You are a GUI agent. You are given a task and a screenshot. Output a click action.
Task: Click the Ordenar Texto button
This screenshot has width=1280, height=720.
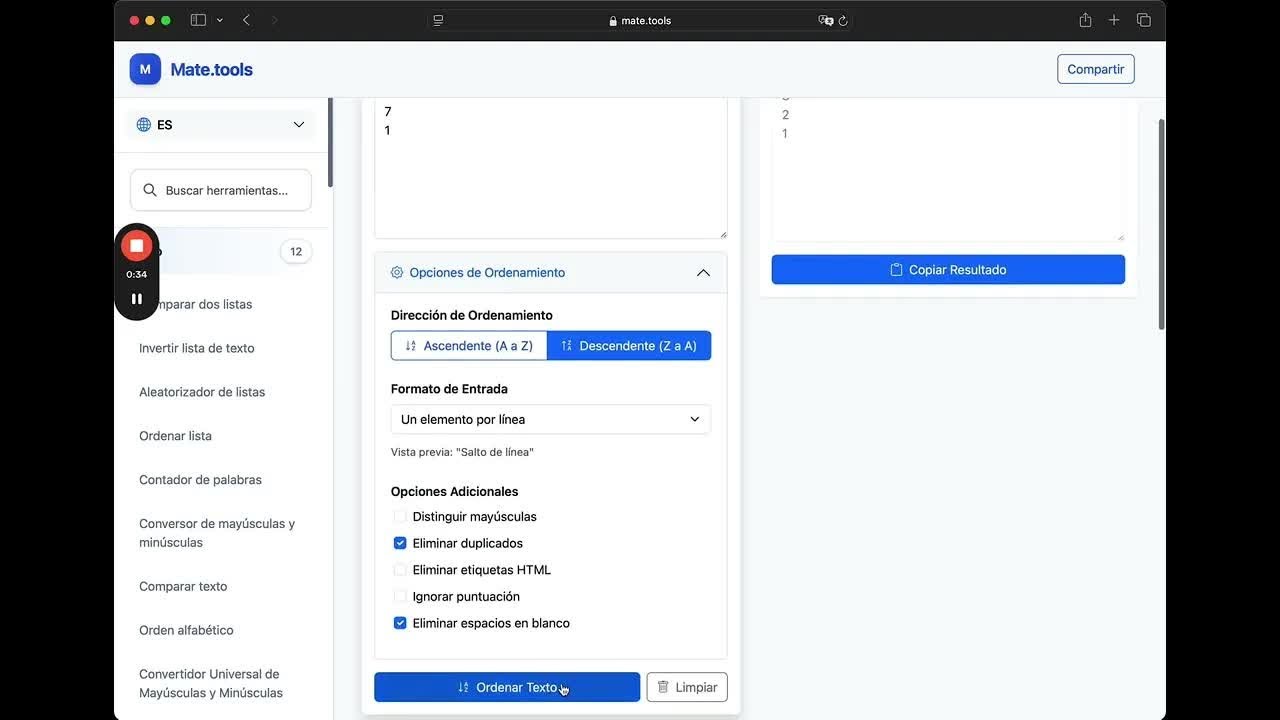click(507, 687)
